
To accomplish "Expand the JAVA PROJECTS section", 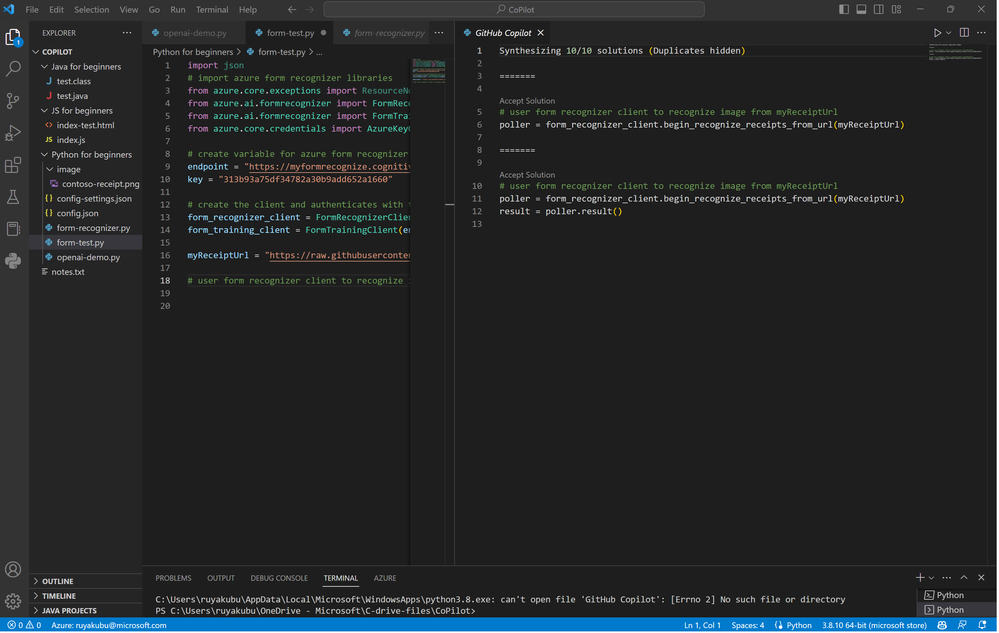I will tap(69, 610).
